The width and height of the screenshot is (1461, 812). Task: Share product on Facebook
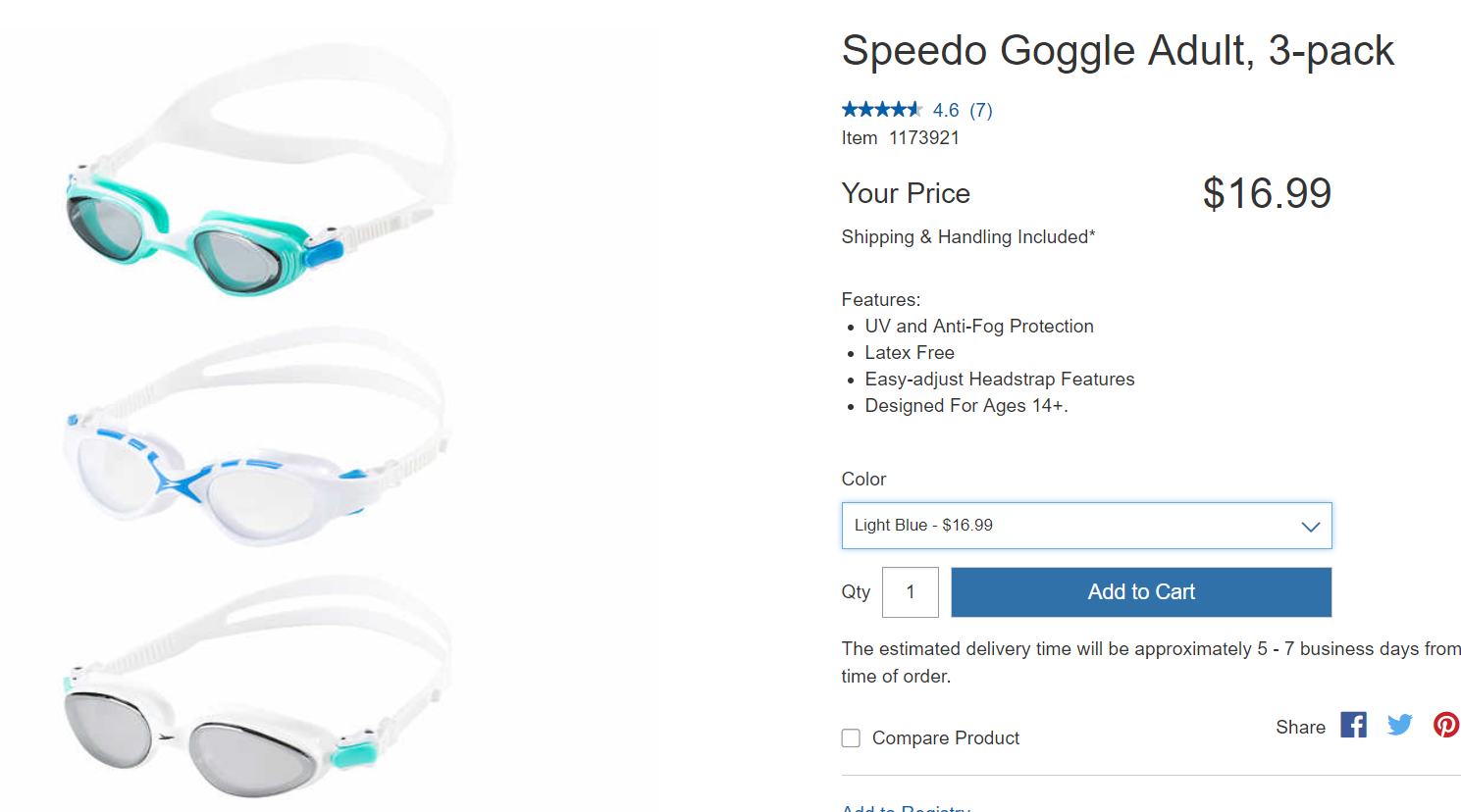[1353, 725]
